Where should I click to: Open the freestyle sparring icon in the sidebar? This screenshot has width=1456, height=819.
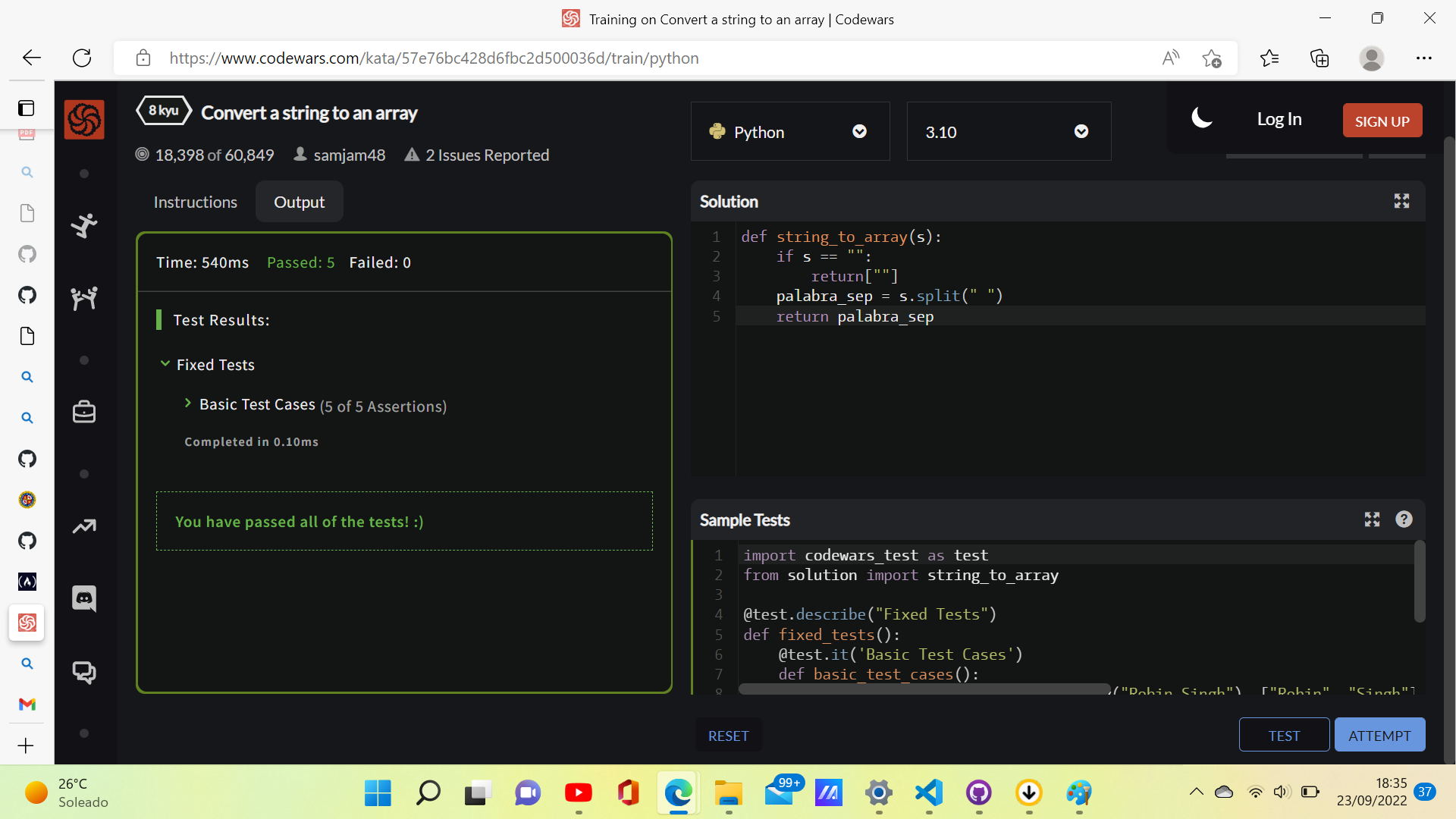click(x=83, y=225)
